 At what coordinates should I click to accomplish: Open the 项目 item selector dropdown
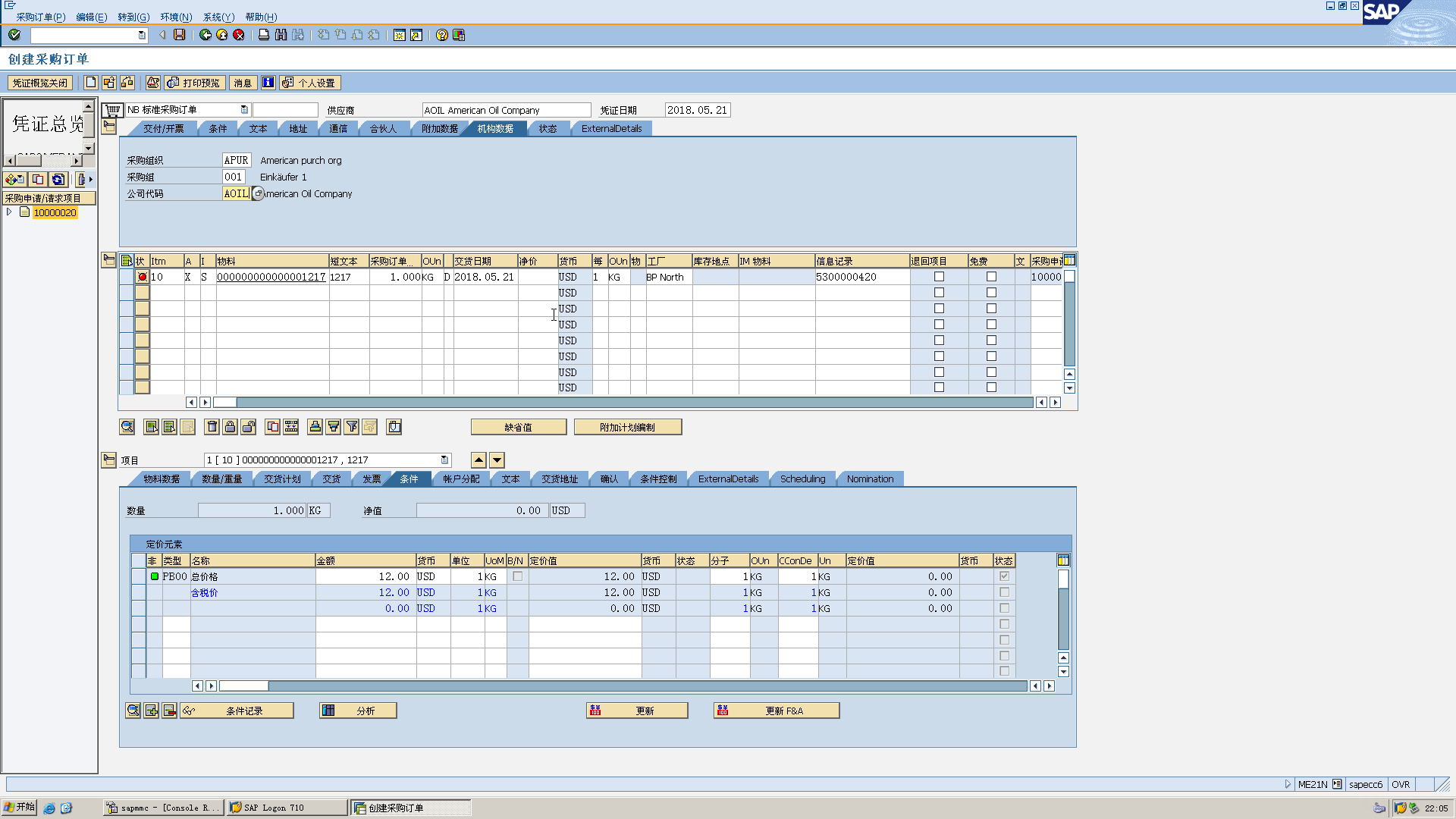444,460
